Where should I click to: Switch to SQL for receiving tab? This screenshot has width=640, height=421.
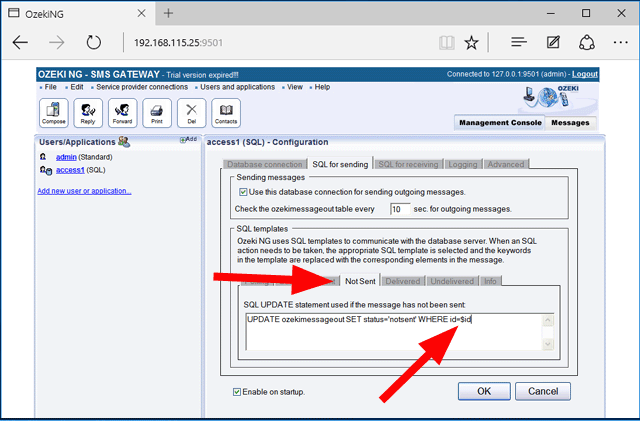(408, 164)
